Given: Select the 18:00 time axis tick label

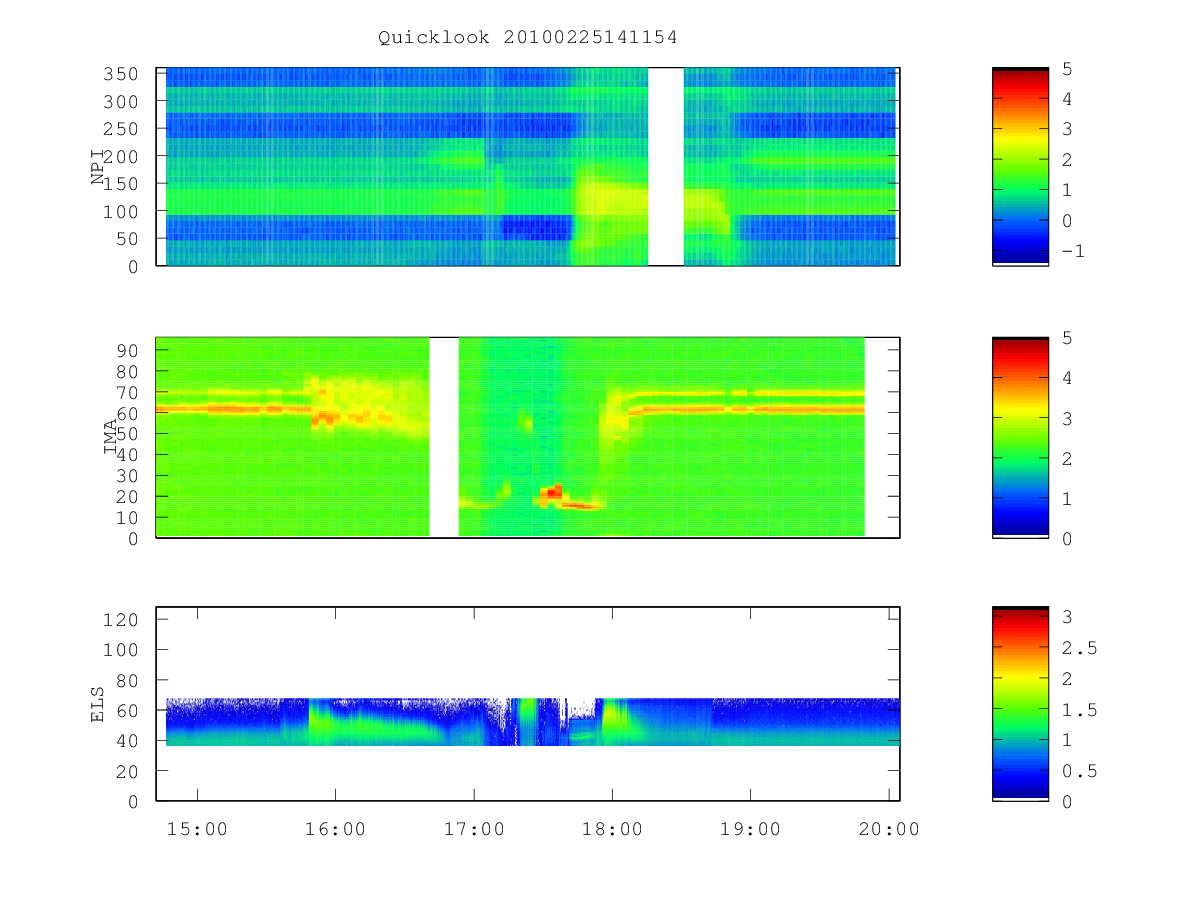Looking at the screenshot, I should tap(612, 829).
